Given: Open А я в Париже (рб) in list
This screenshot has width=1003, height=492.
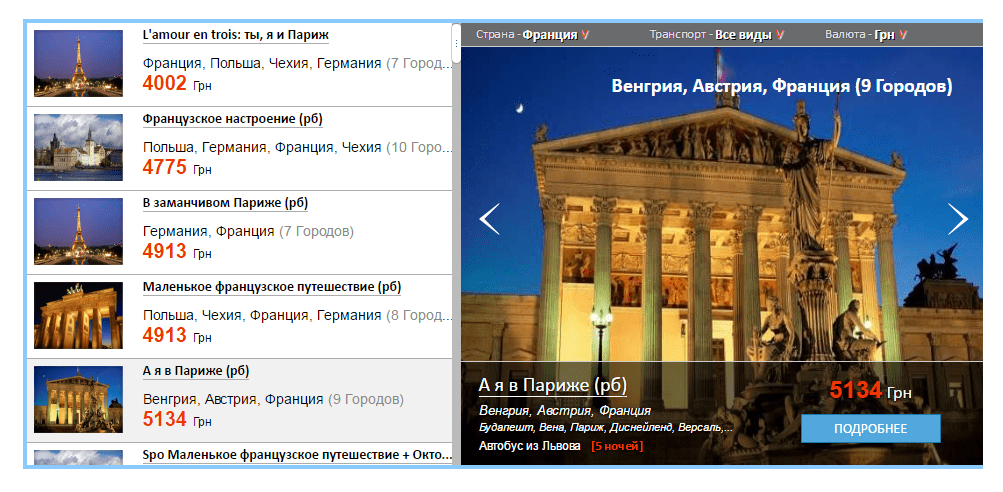Looking at the screenshot, I should 196,371.
